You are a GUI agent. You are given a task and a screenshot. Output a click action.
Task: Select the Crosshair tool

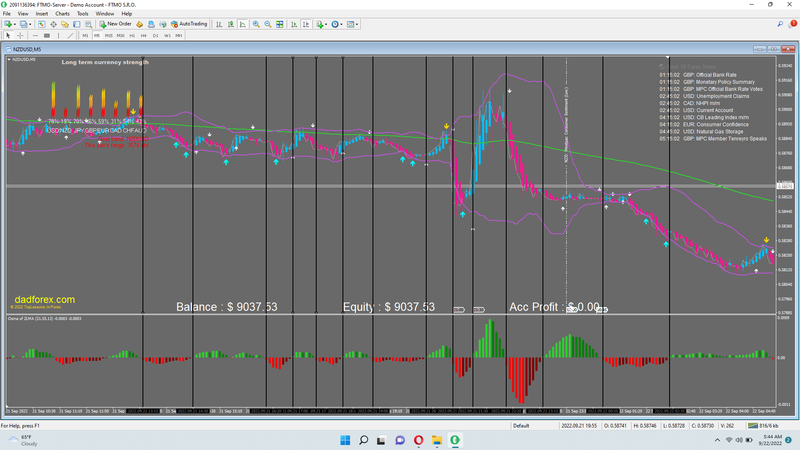[x=21, y=35]
